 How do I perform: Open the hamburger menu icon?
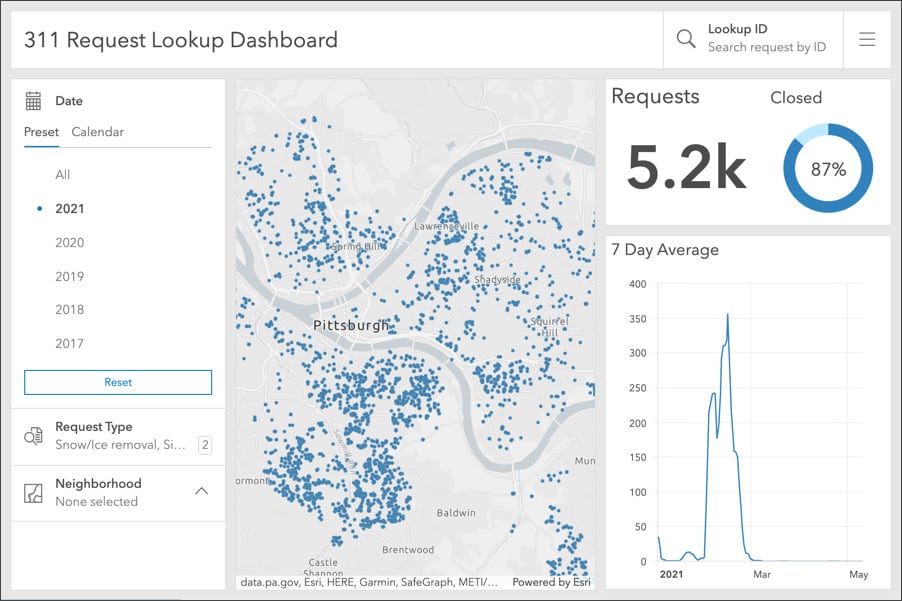(x=867, y=39)
